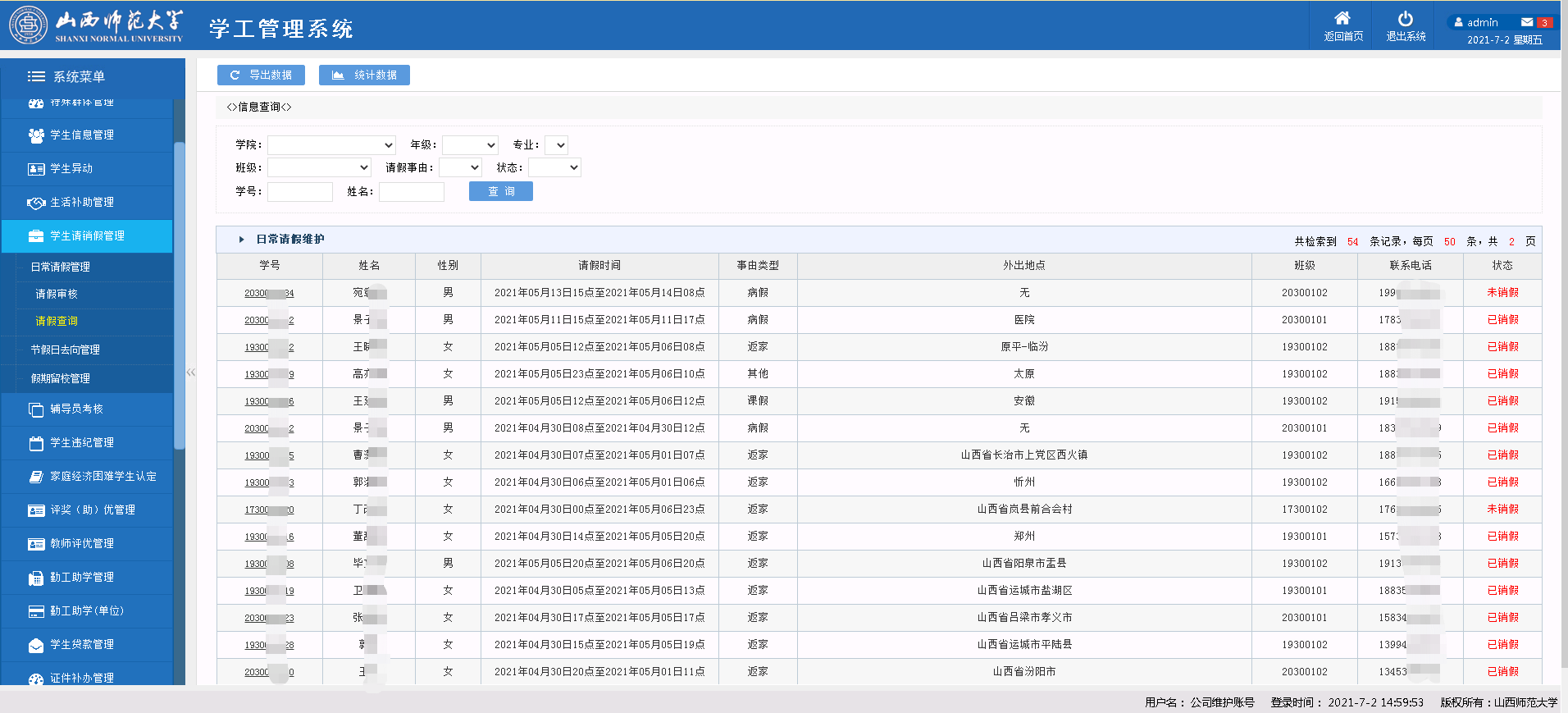Click the 勤工助学管理 icon
The width and height of the screenshot is (1568, 713).
tap(36, 578)
